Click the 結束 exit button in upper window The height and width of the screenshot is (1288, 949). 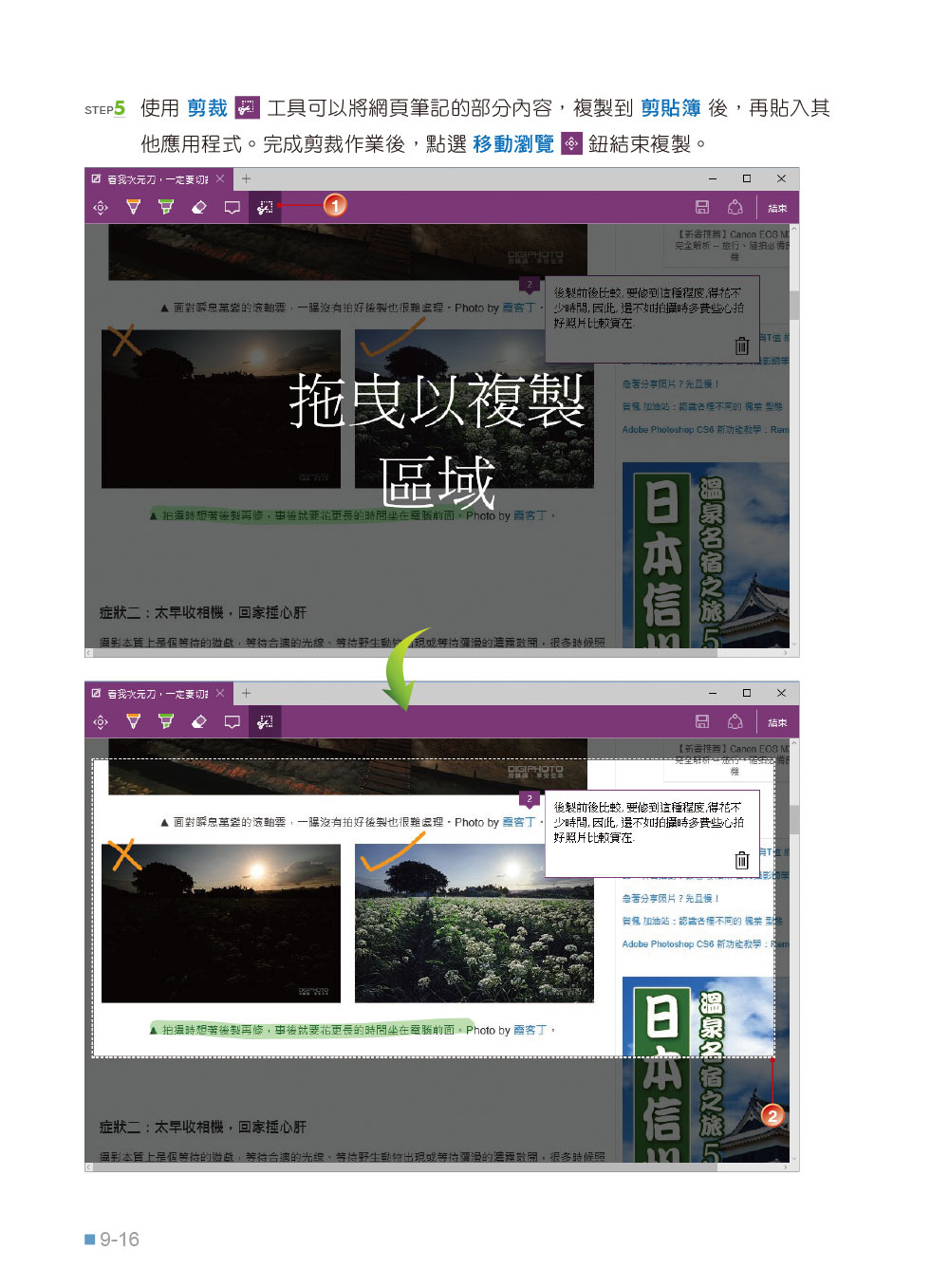point(777,208)
